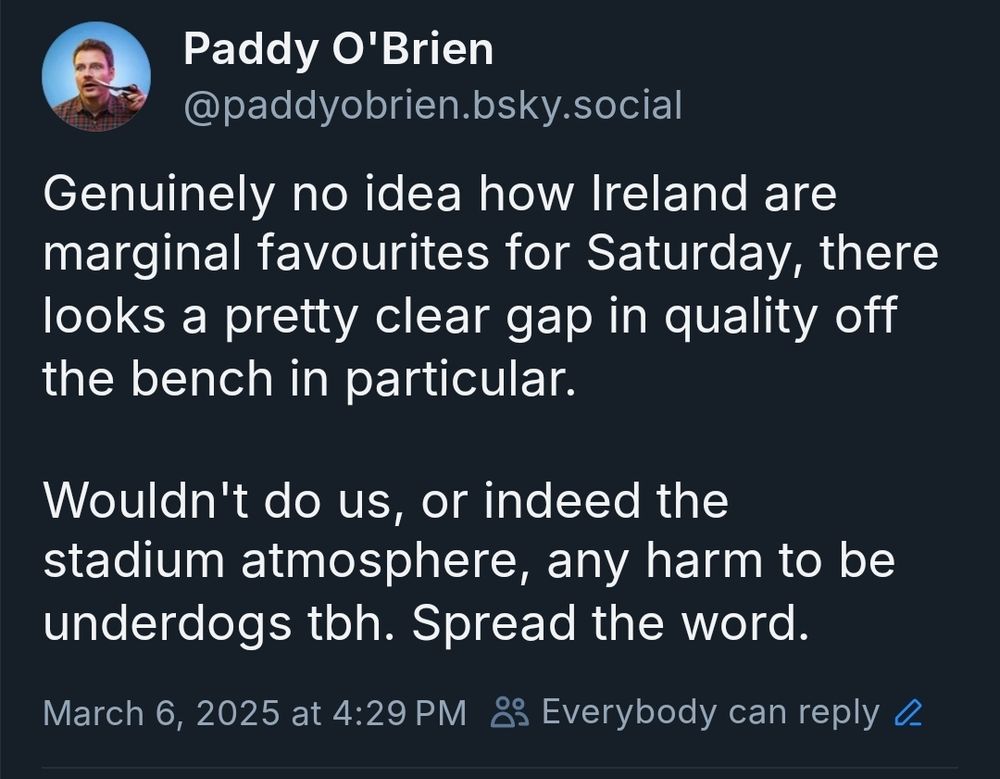Click the word Wouldn't in the second paragraph
1000x779 pixels.
146,501
